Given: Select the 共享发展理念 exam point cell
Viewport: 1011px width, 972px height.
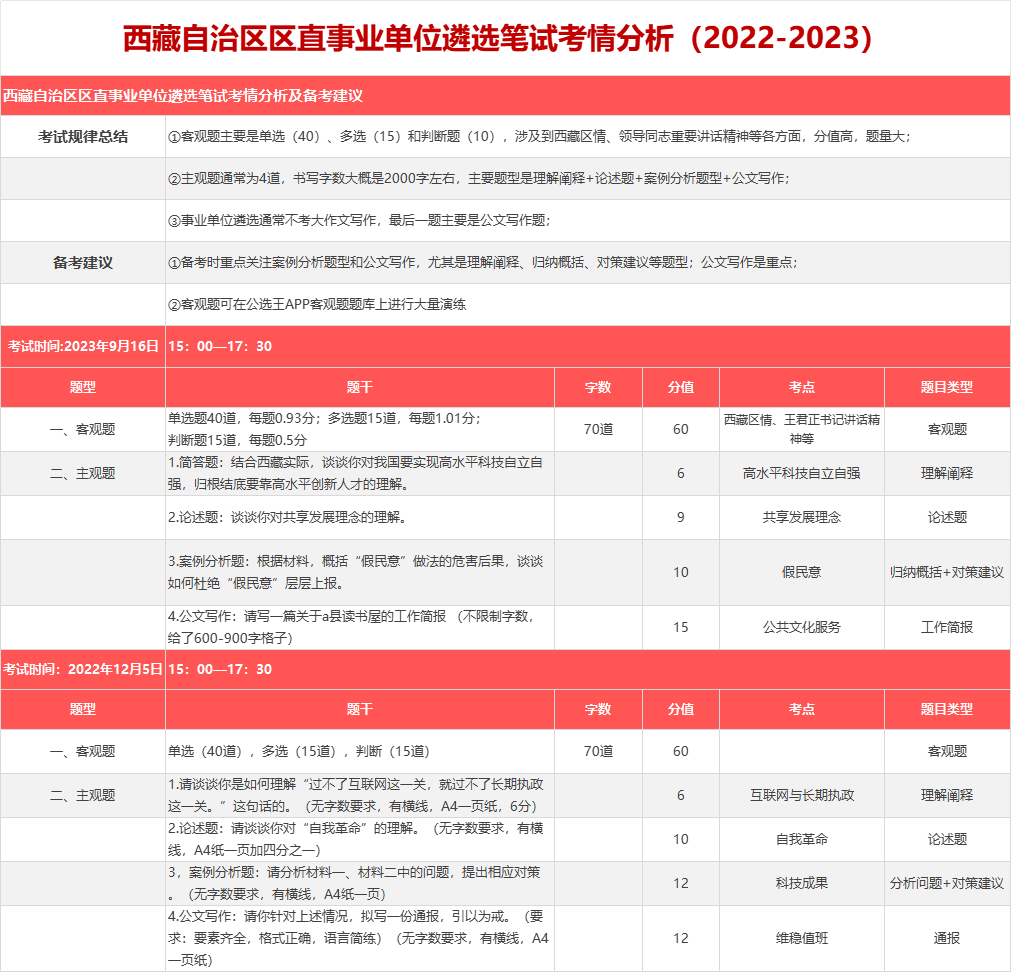Looking at the screenshot, I should (x=801, y=517).
